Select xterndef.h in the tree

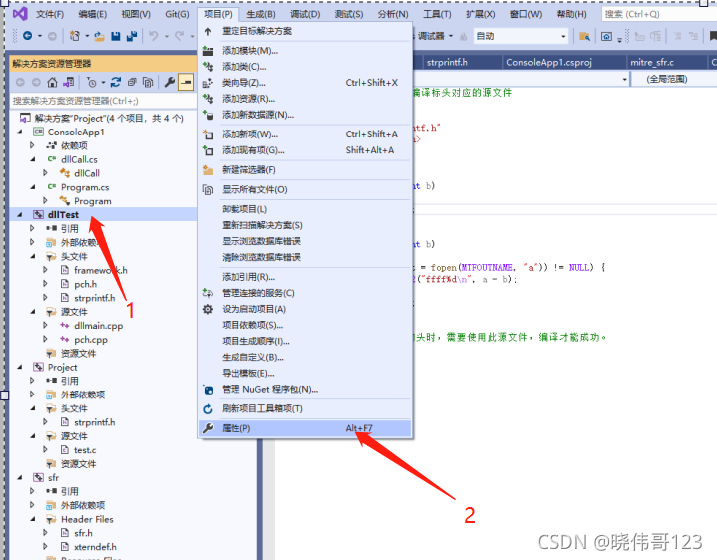click(x=95, y=547)
